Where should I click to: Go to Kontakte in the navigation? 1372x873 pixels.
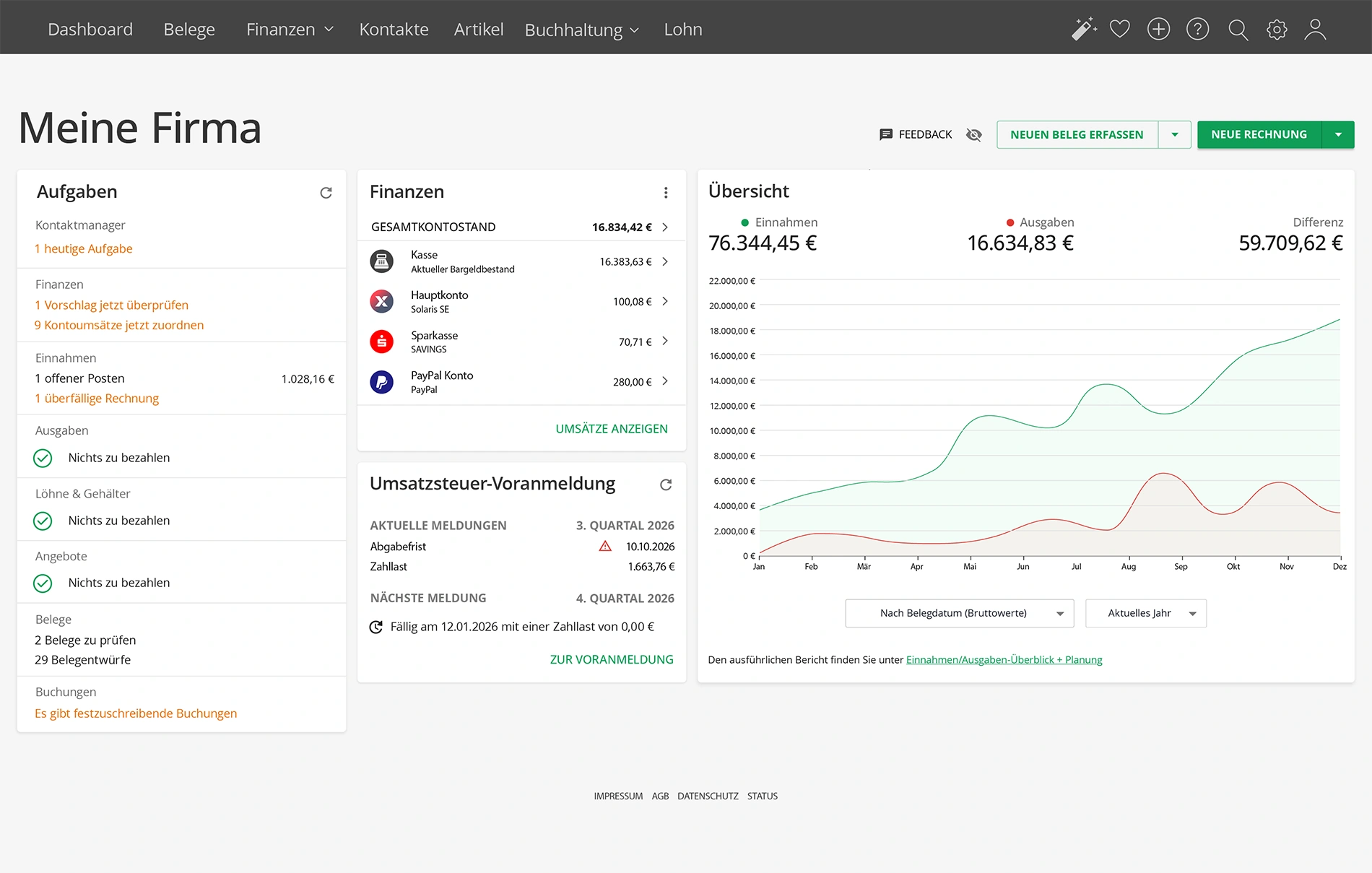tap(394, 30)
